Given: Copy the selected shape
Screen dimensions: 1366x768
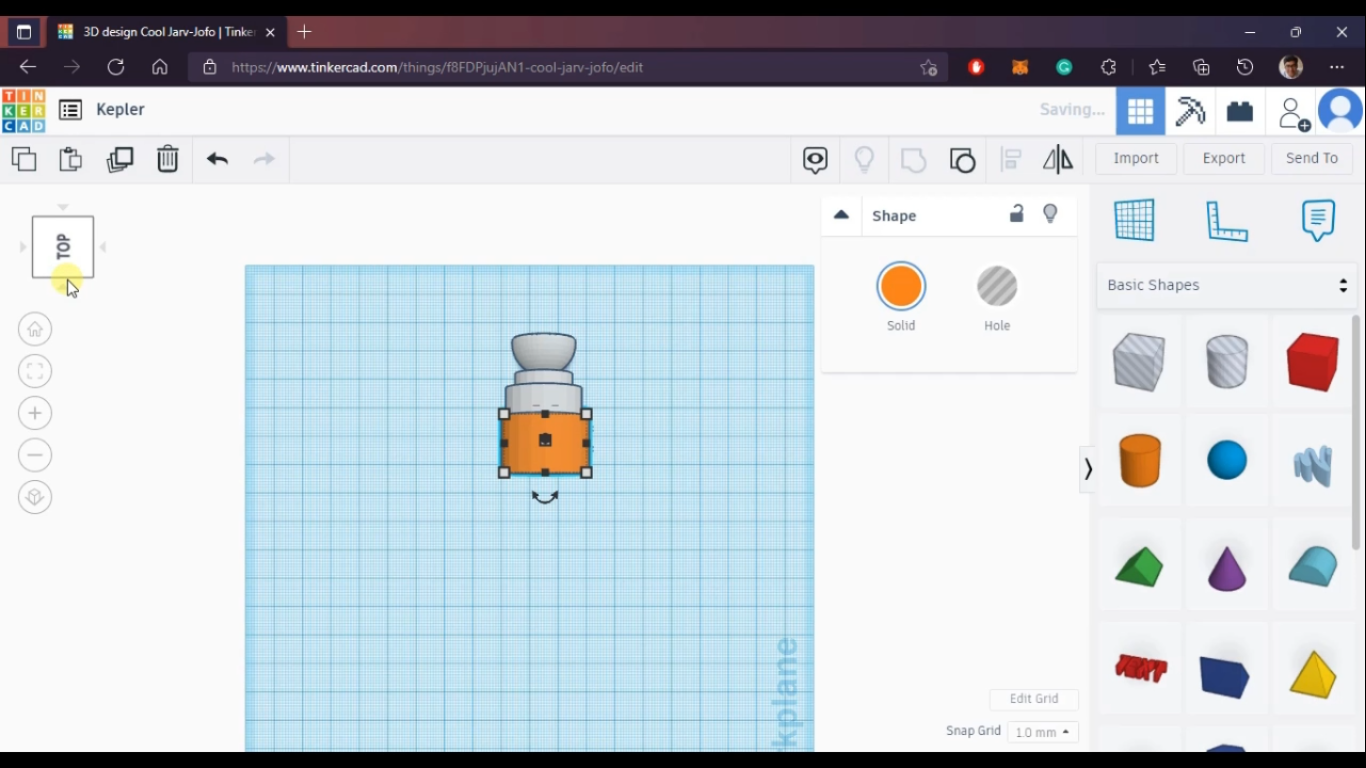Looking at the screenshot, I should point(24,159).
